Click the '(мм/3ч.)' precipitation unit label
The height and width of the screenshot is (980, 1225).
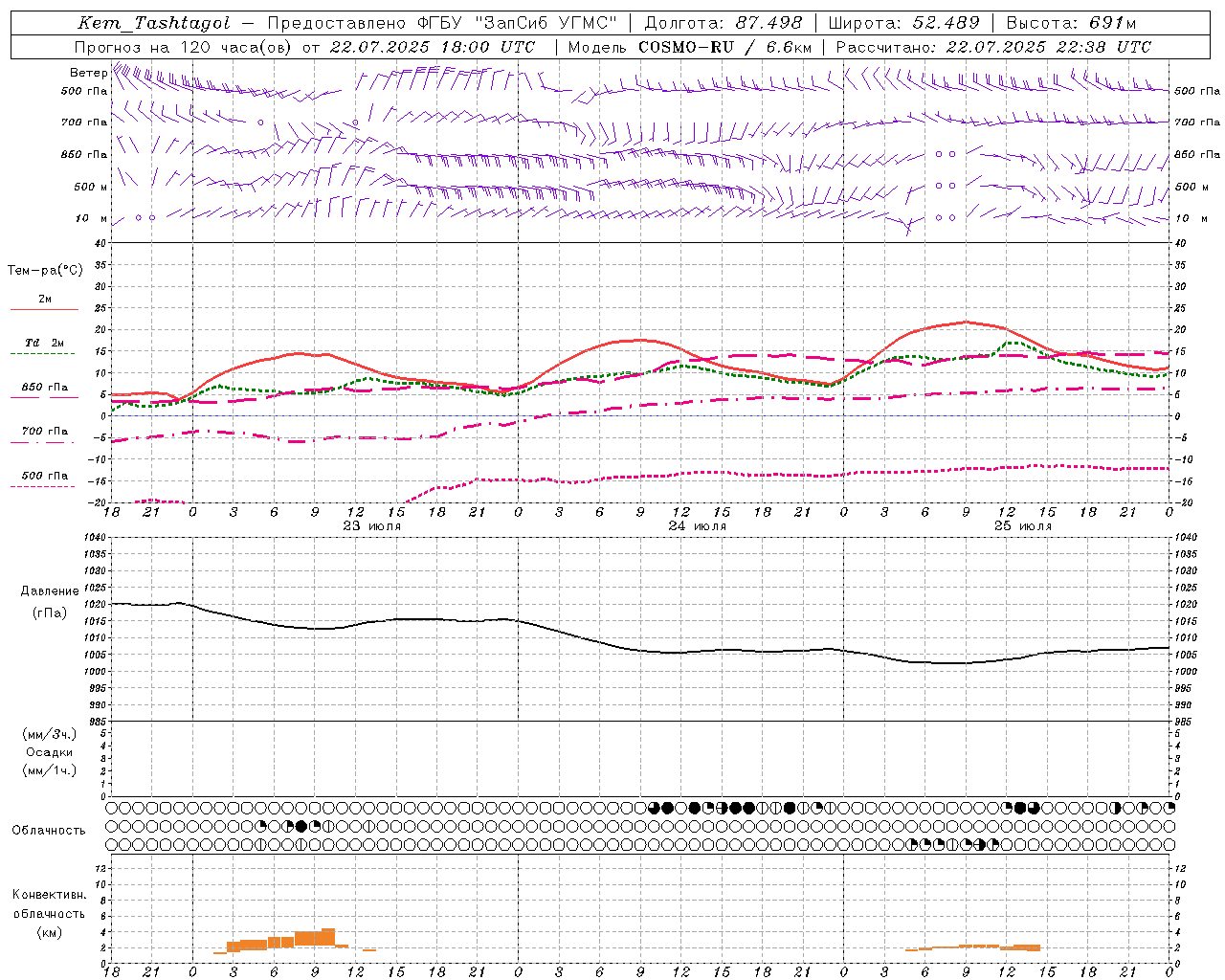pos(49,734)
